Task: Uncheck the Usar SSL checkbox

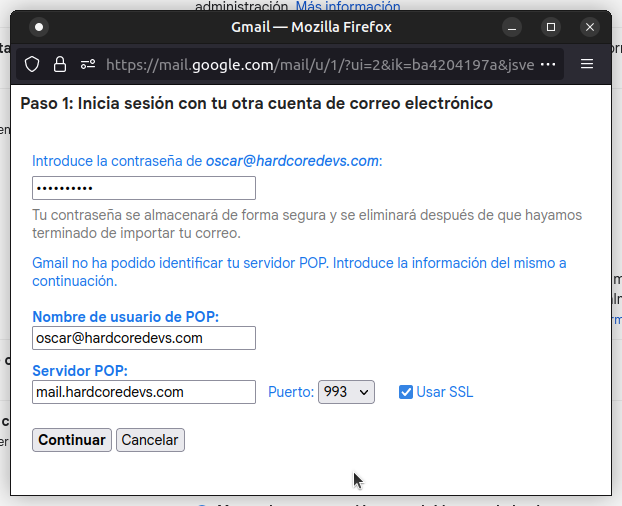Action: pyautogui.click(x=405, y=392)
